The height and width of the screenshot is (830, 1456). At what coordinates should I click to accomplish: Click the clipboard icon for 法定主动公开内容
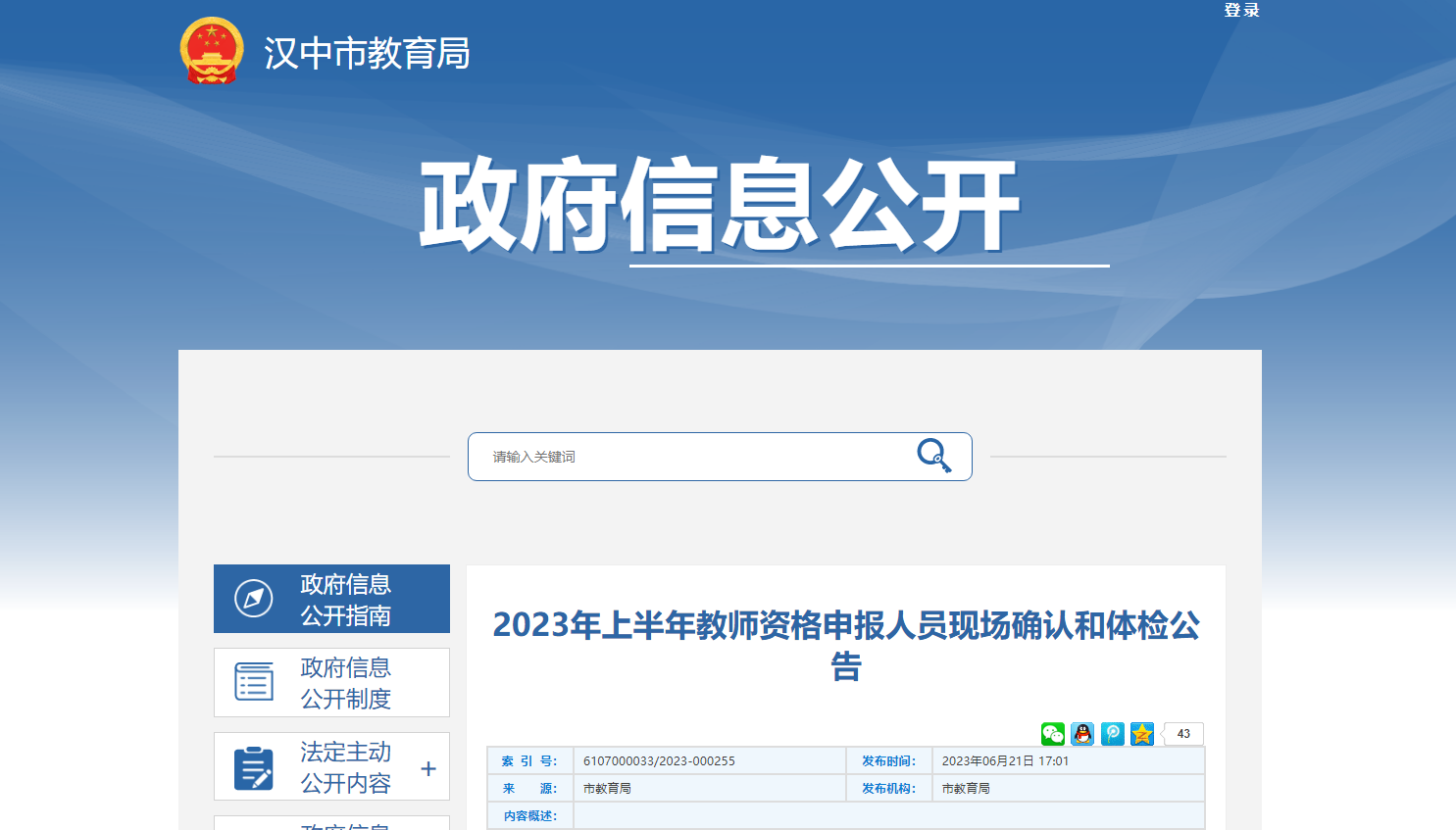tap(254, 767)
